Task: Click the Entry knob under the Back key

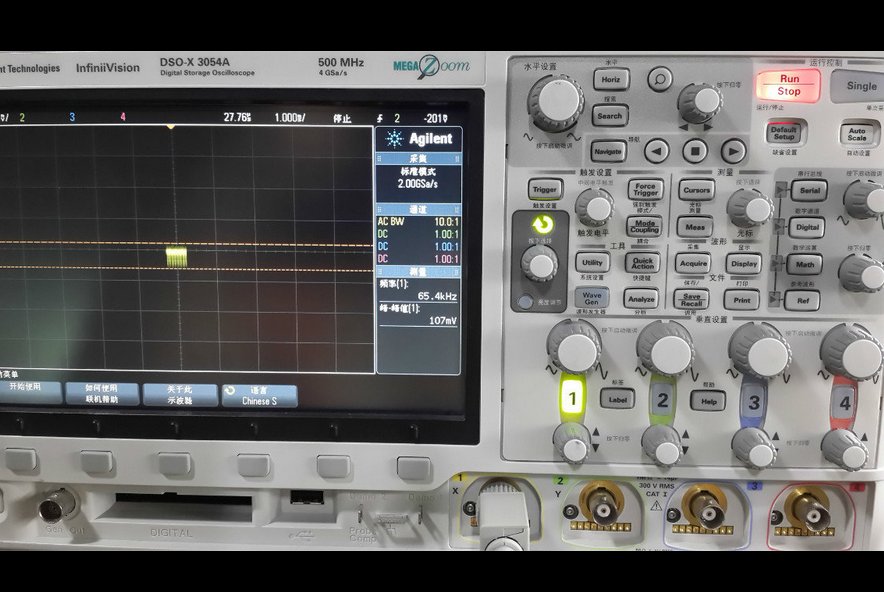Action: [540, 264]
